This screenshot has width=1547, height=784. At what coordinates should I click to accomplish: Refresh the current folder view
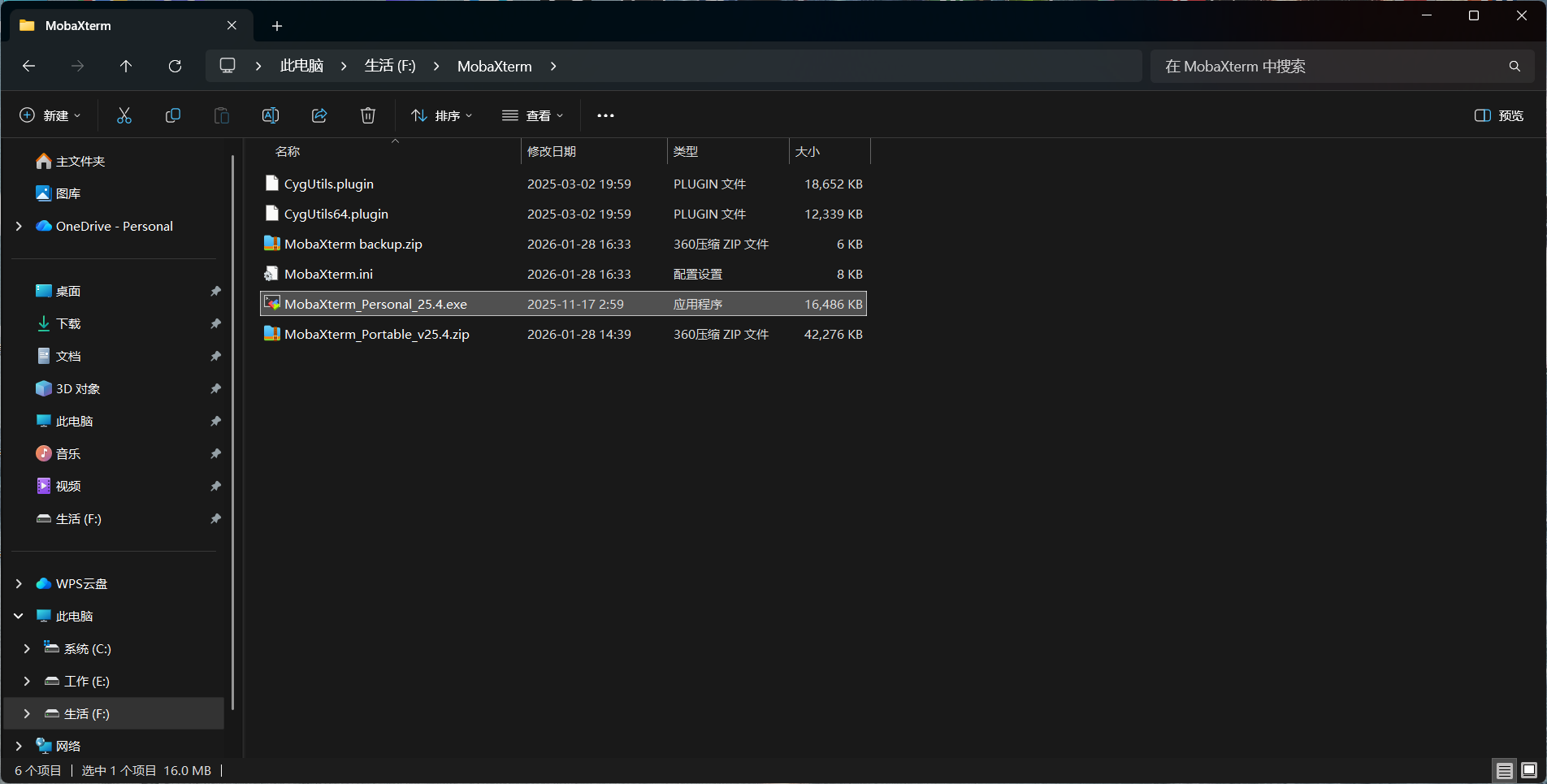(x=175, y=66)
